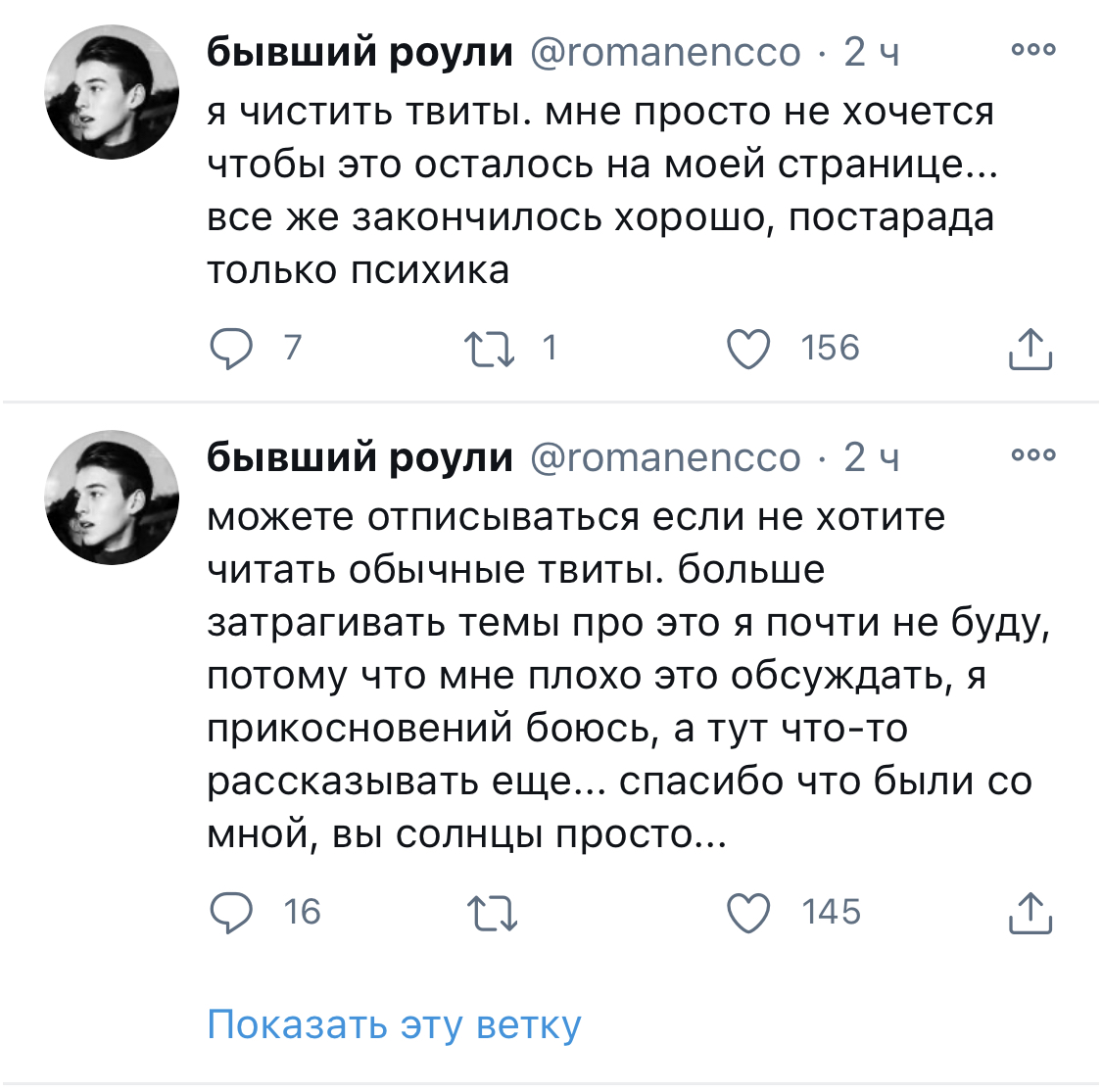Open second tweet timestamp 2 ч

pos(872,457)
